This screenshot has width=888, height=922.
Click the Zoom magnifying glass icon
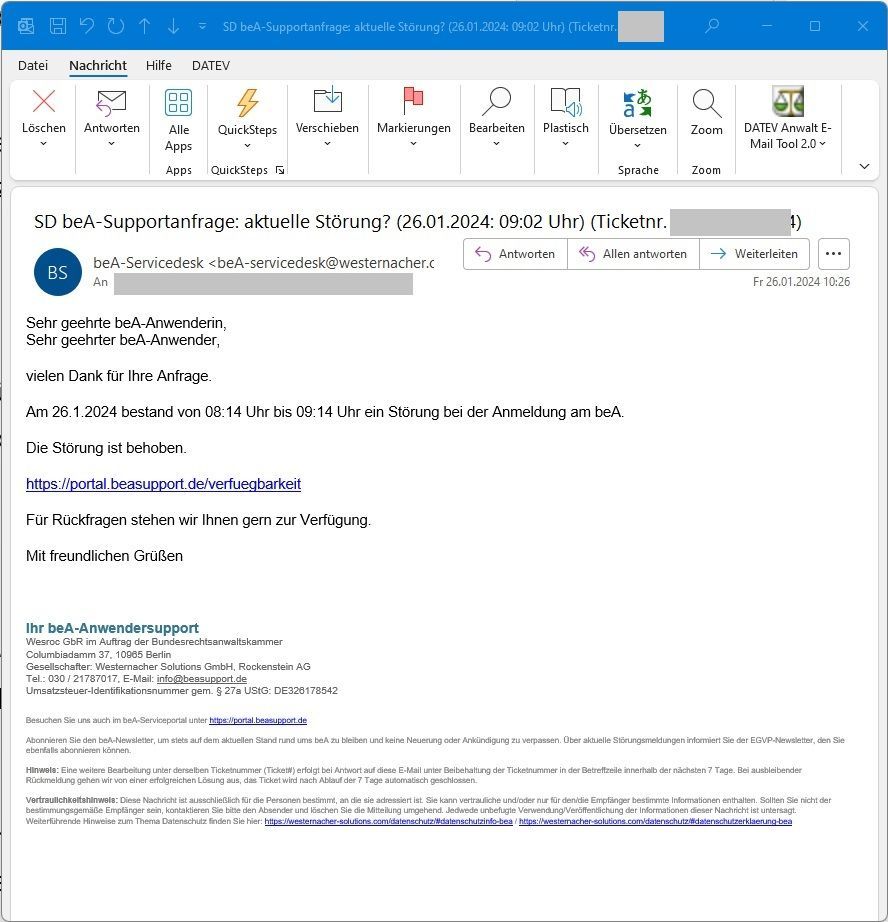(706, 103)
